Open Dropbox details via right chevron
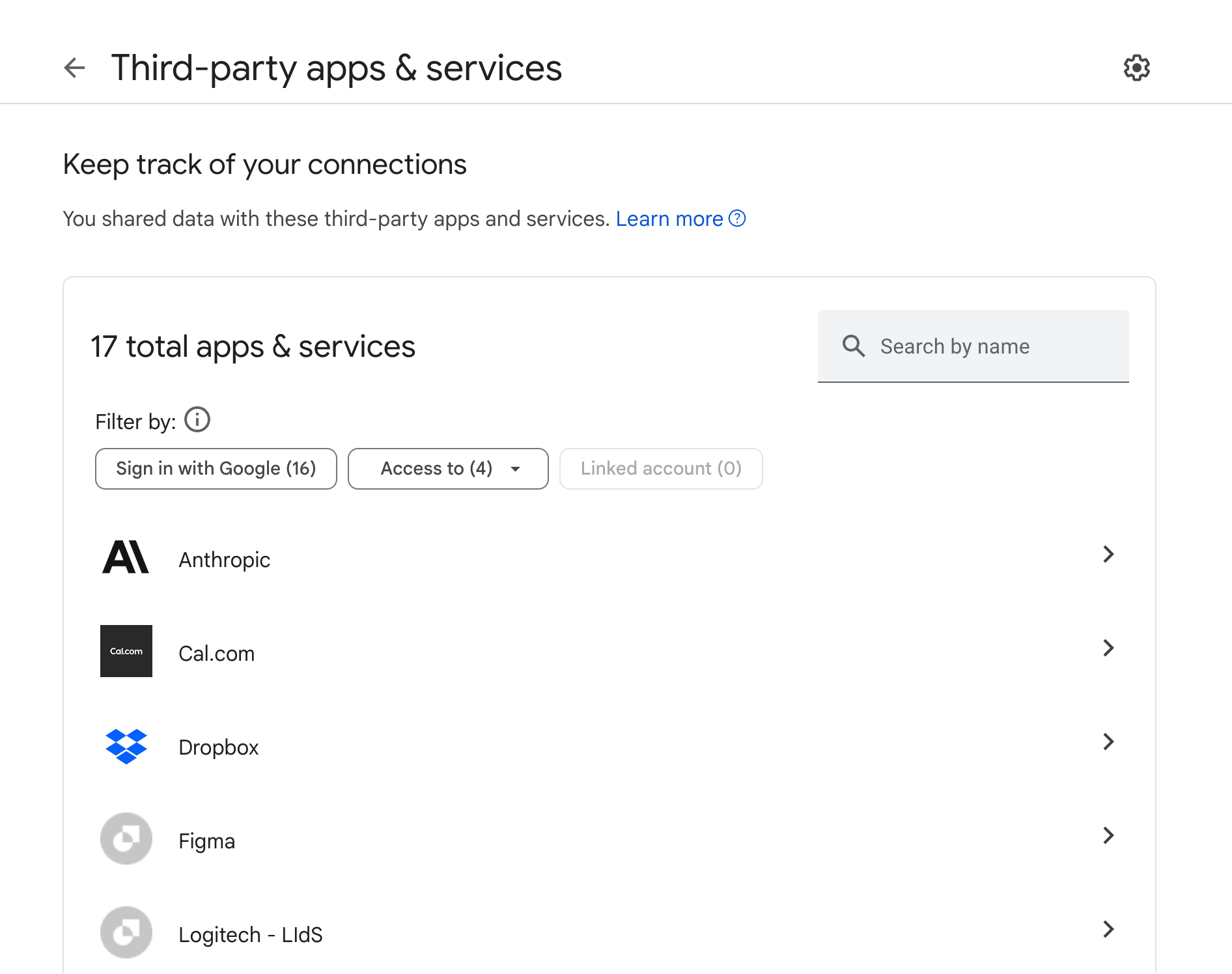The height and width of the screenshot is (974, 1232). 1108,742
